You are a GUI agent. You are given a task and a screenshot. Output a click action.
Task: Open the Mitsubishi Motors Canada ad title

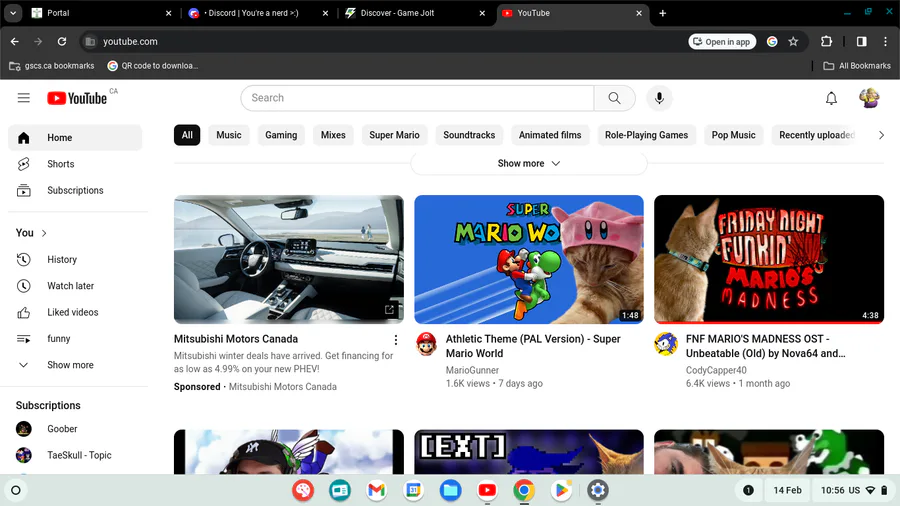pos(236,339)
